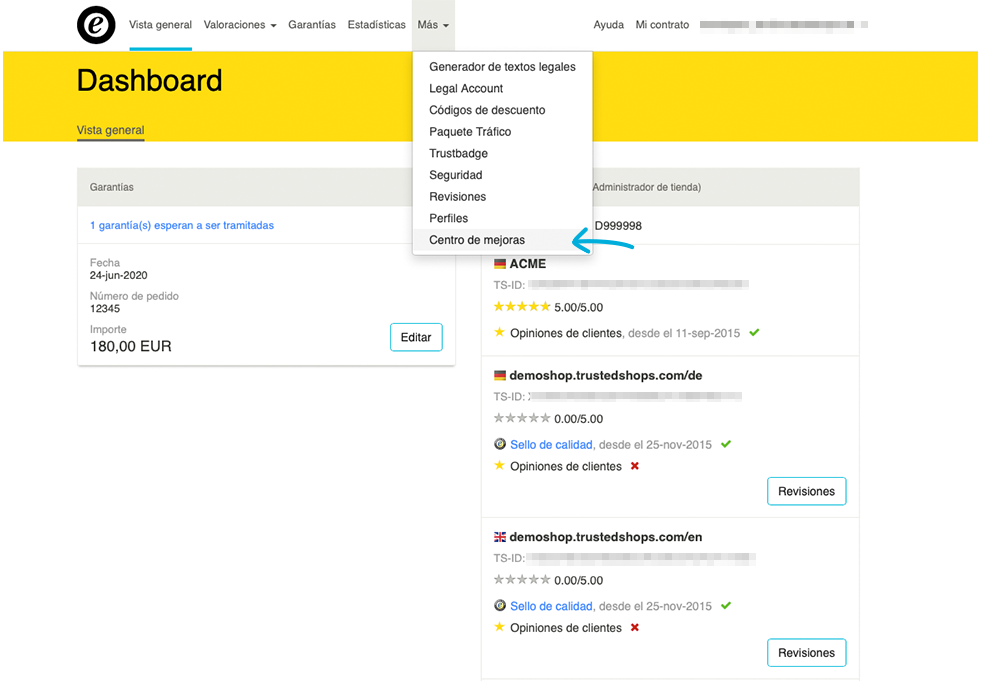Screen dimensions: 981x681
Task: Click red cross on /de Opiniones row
Action: click(634, 466)
